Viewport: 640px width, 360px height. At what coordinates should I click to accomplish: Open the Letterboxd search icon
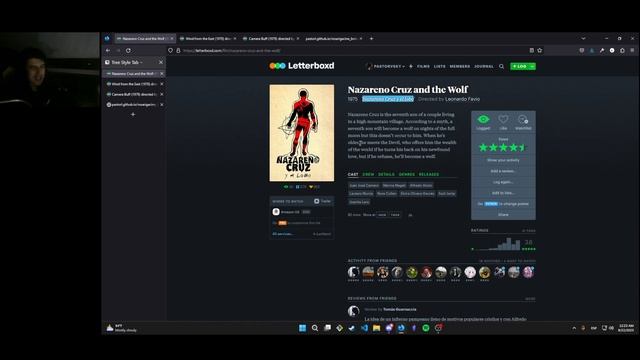pos(501,66)
